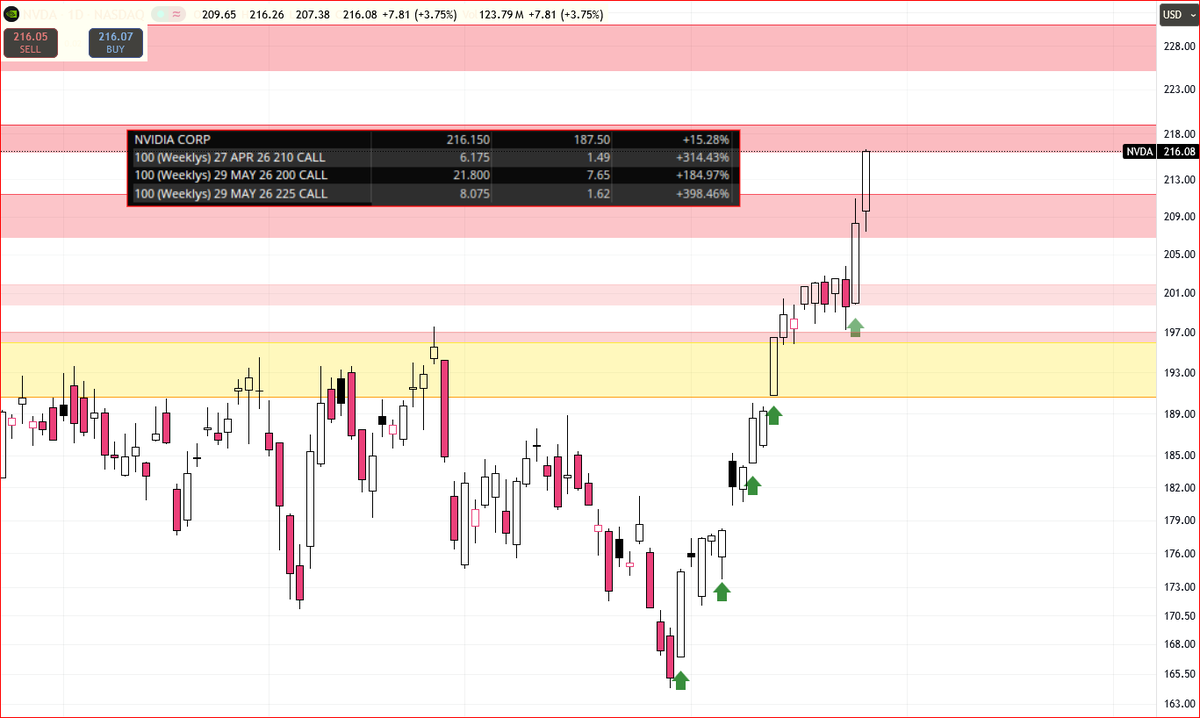
Task: Click the +398.46% table cell
Action: pos(702,194)
